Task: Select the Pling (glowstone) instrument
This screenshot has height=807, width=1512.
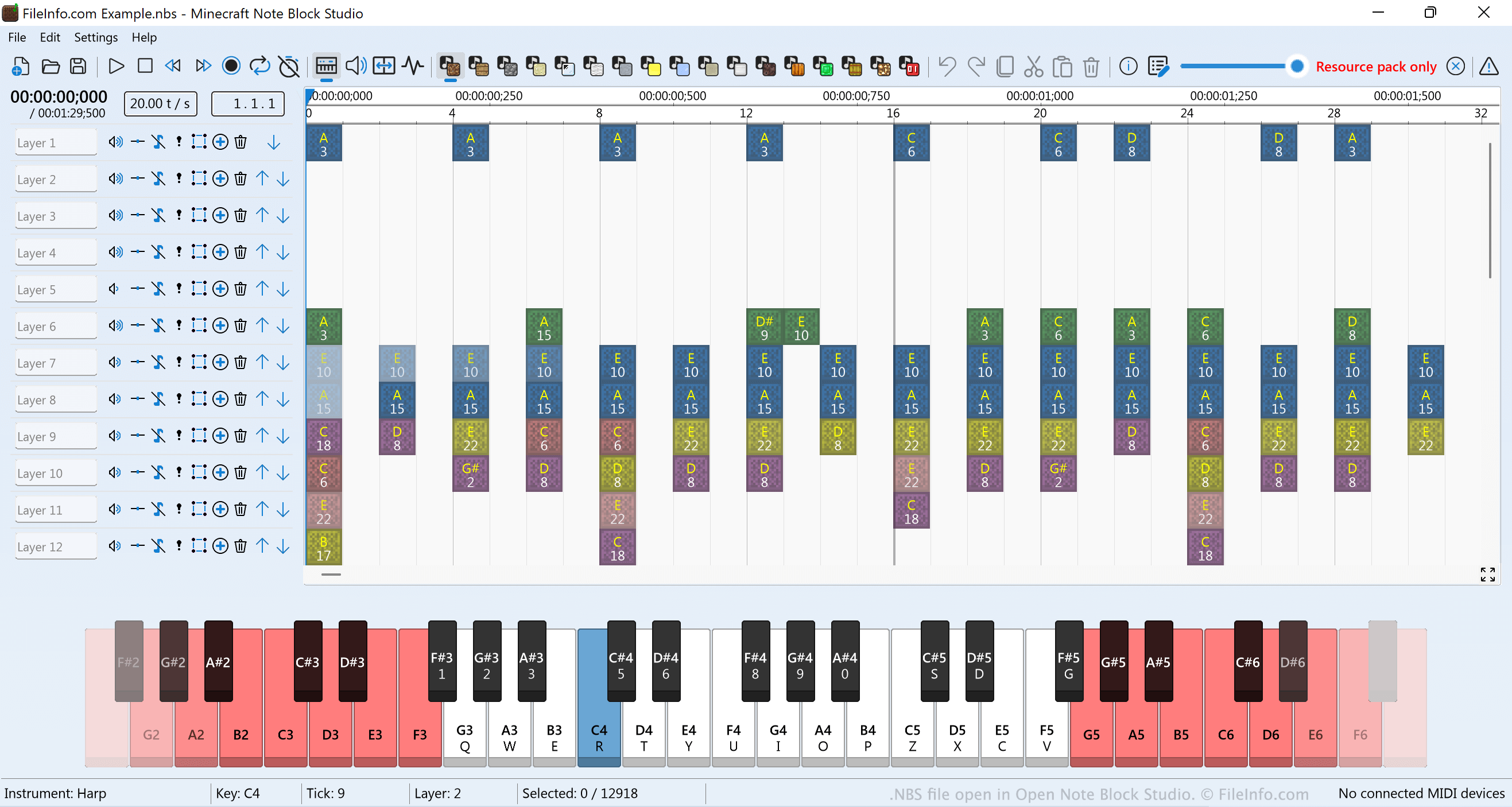Action: (882, 67)
